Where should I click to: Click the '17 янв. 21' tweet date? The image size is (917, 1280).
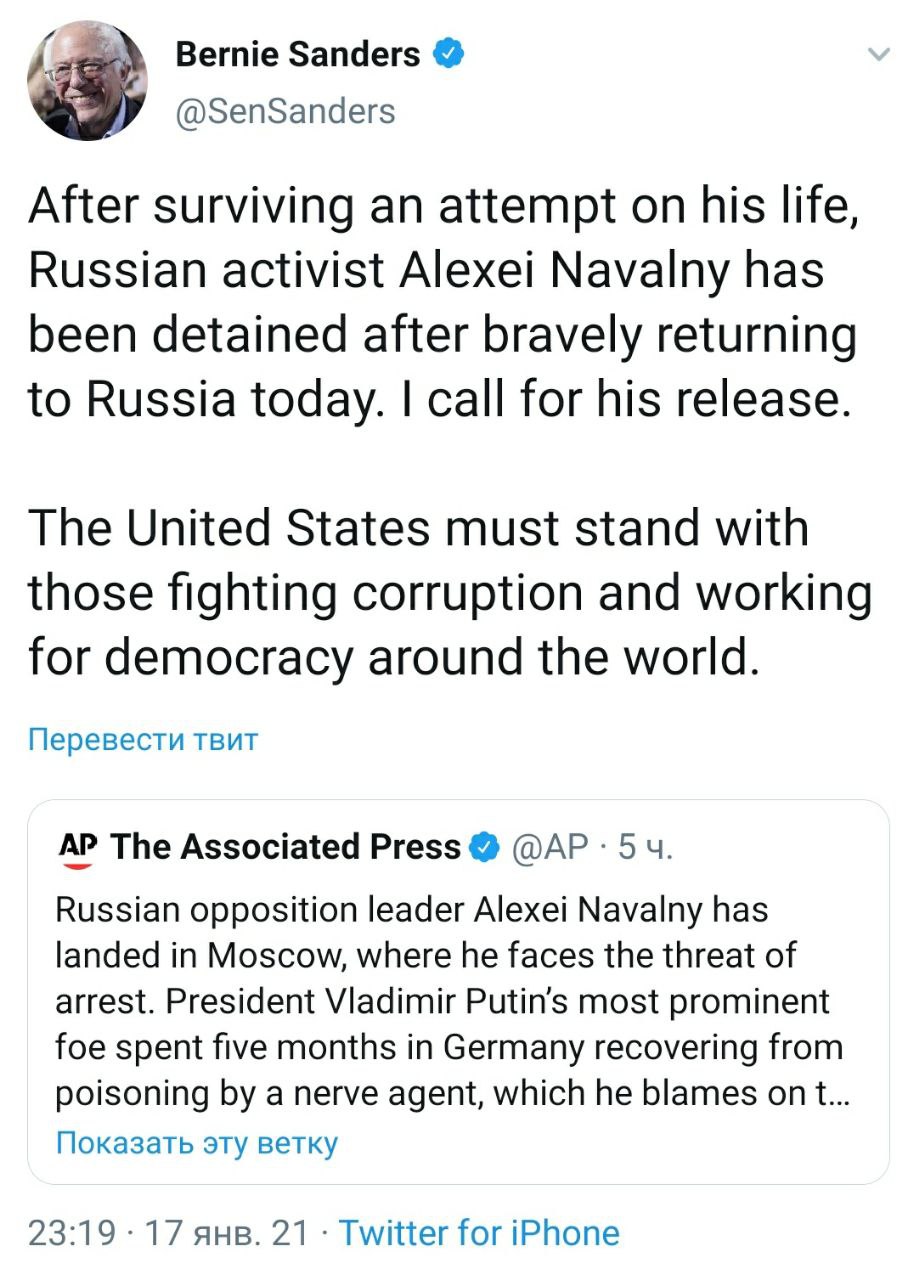[x=227, y=1232]
